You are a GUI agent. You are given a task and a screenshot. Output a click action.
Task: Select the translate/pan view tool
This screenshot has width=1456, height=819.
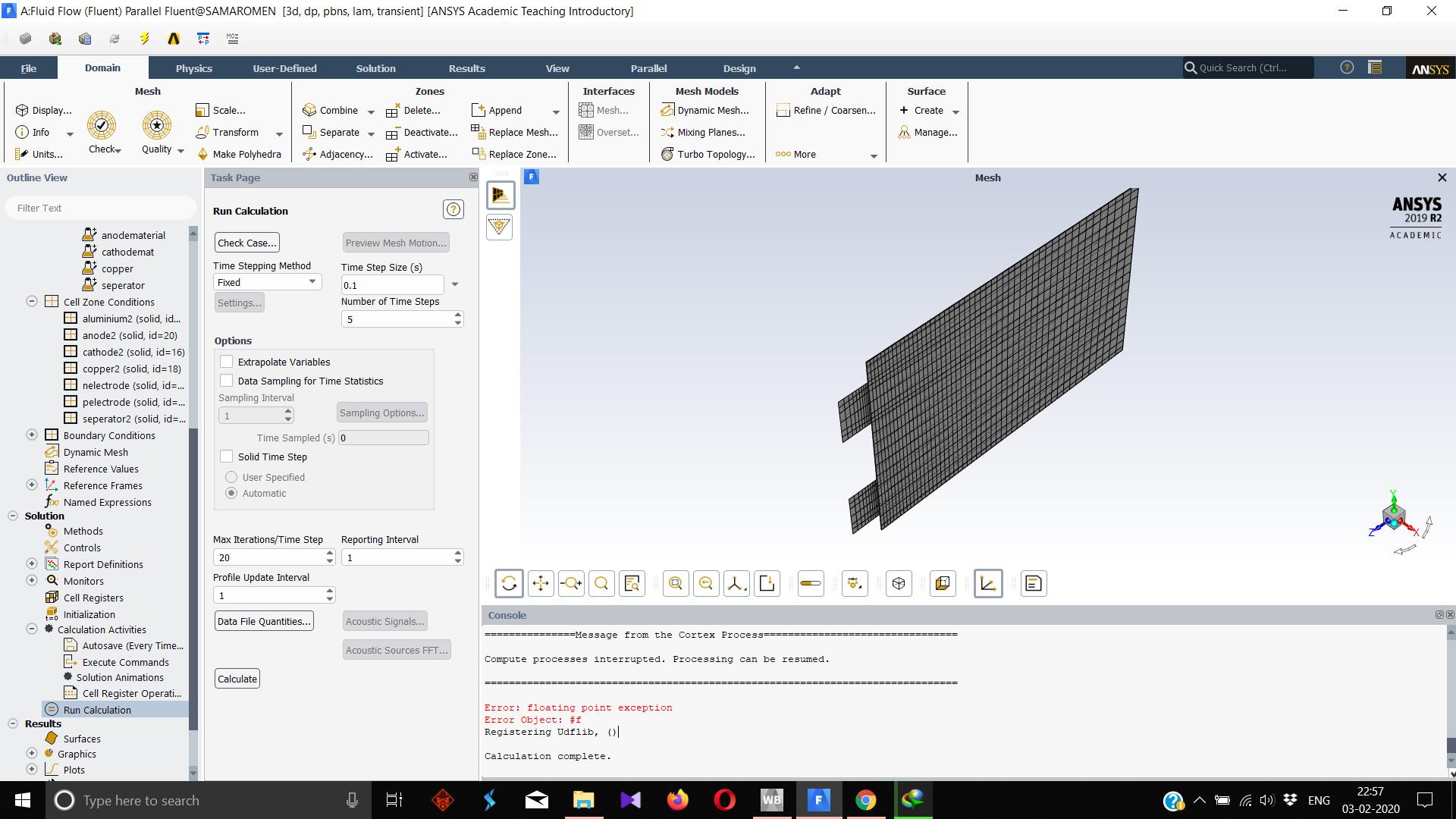click(x=540, y=583)
